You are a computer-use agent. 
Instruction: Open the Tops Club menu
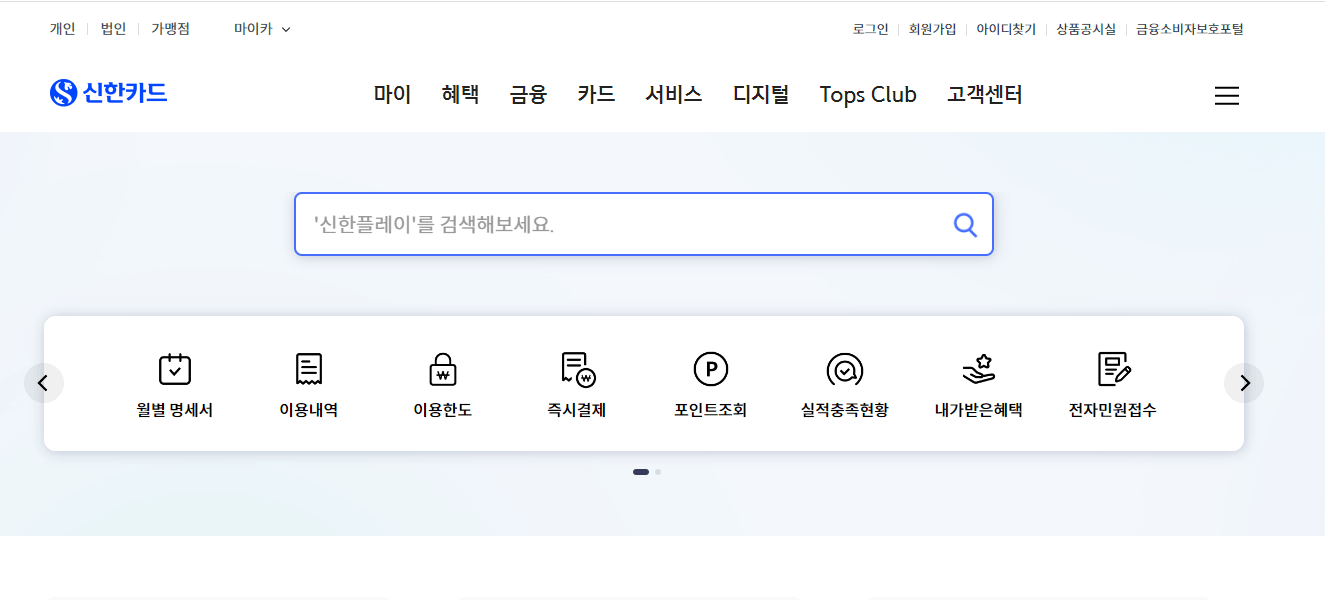(868, 95)
